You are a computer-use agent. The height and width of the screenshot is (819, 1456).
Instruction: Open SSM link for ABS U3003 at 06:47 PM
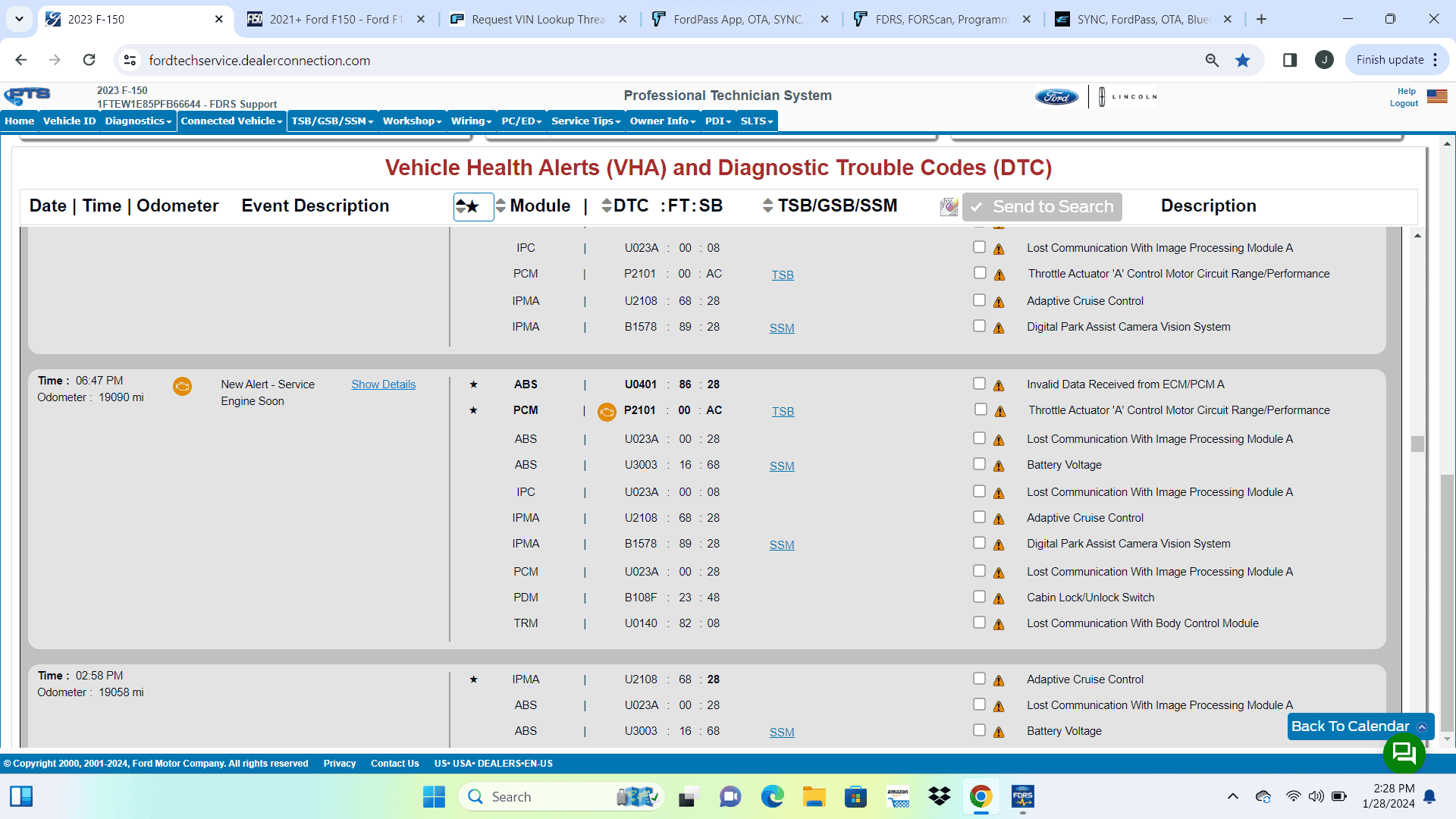(x=782, y=466)
